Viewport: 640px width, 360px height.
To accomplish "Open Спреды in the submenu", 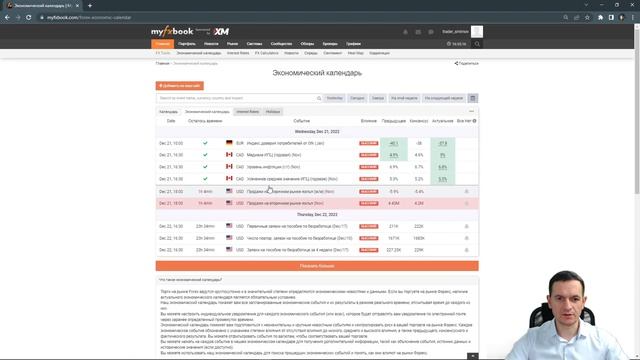I will [x=311, y=53].
